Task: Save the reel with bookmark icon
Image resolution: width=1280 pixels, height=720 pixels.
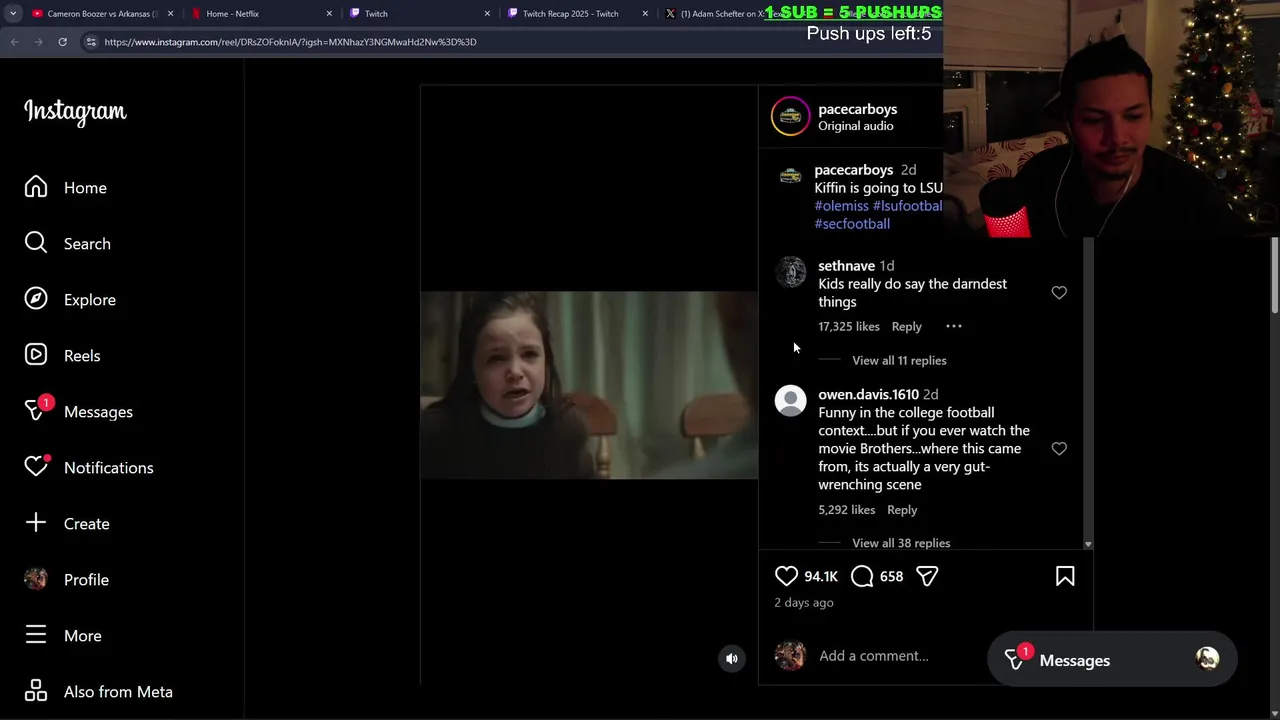Action: click(1065, 576)
